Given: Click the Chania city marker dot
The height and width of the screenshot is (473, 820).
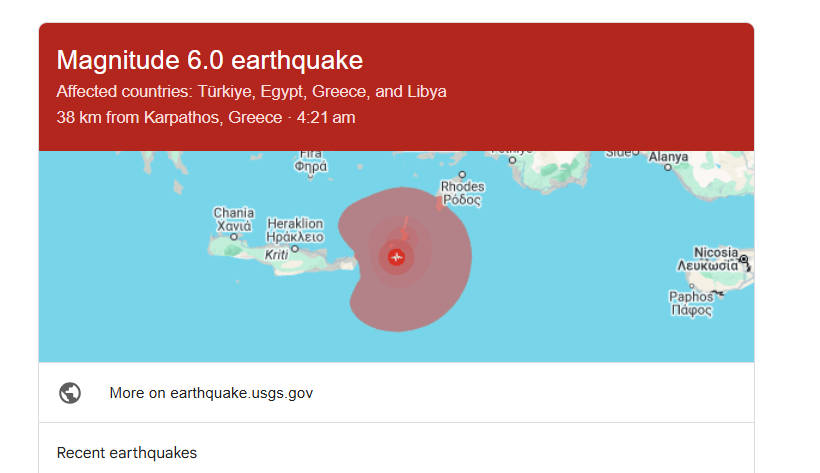Looking at the screenshot, I should coord(234,237).
